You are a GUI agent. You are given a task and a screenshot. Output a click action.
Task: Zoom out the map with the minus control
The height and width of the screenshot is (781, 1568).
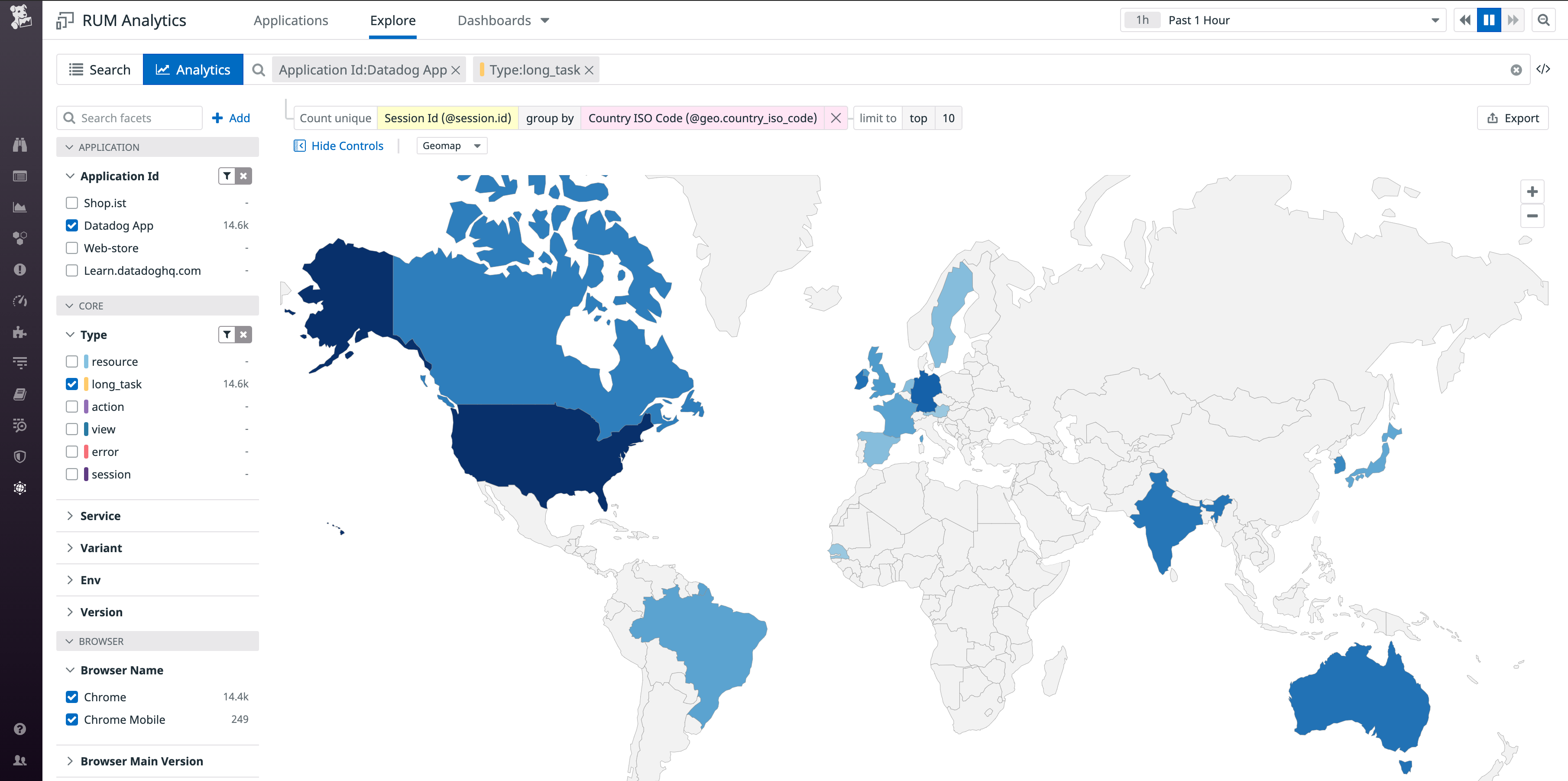point(1532,216)
